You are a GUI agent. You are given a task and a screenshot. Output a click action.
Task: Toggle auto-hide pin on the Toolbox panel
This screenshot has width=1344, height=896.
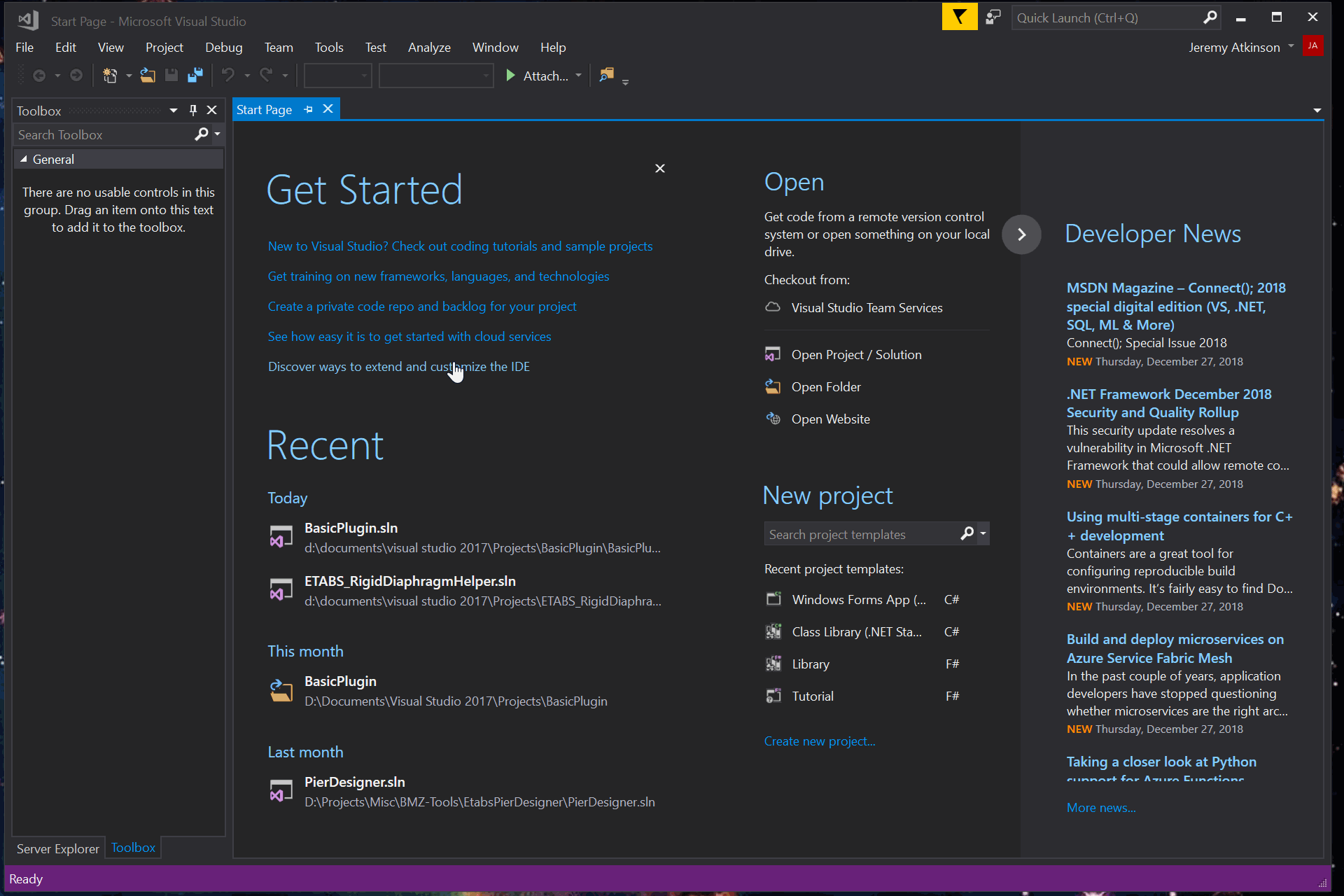(x=193, y=111)
